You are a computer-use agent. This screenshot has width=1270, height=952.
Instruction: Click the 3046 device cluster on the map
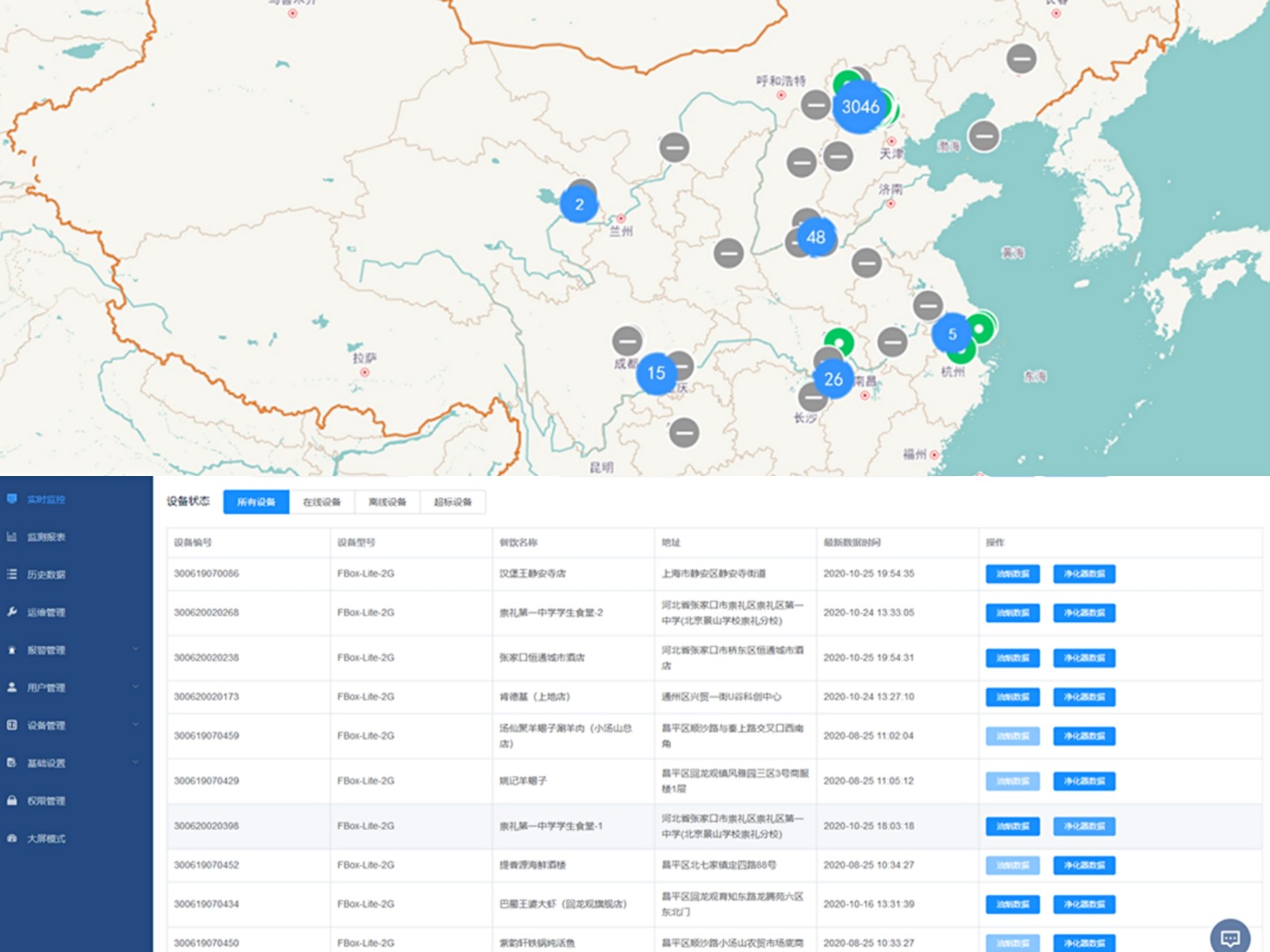(860, 107)
